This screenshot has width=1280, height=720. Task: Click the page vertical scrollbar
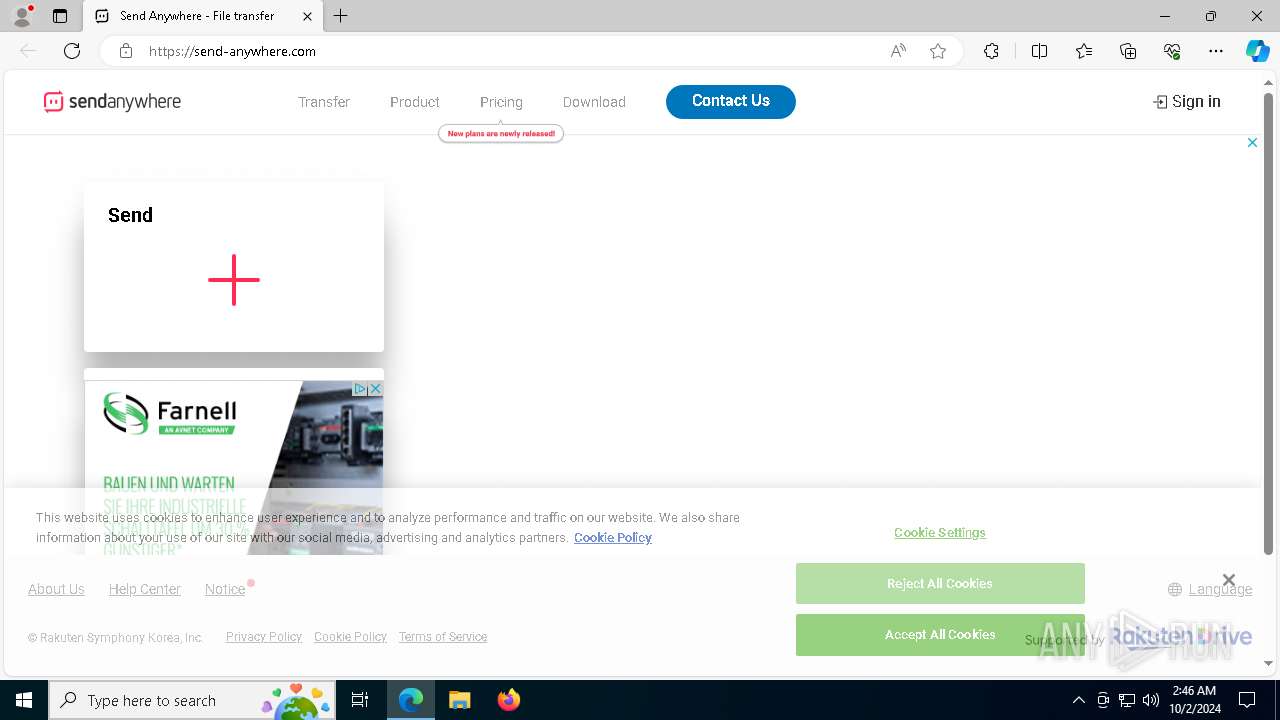coord(1269,325)
